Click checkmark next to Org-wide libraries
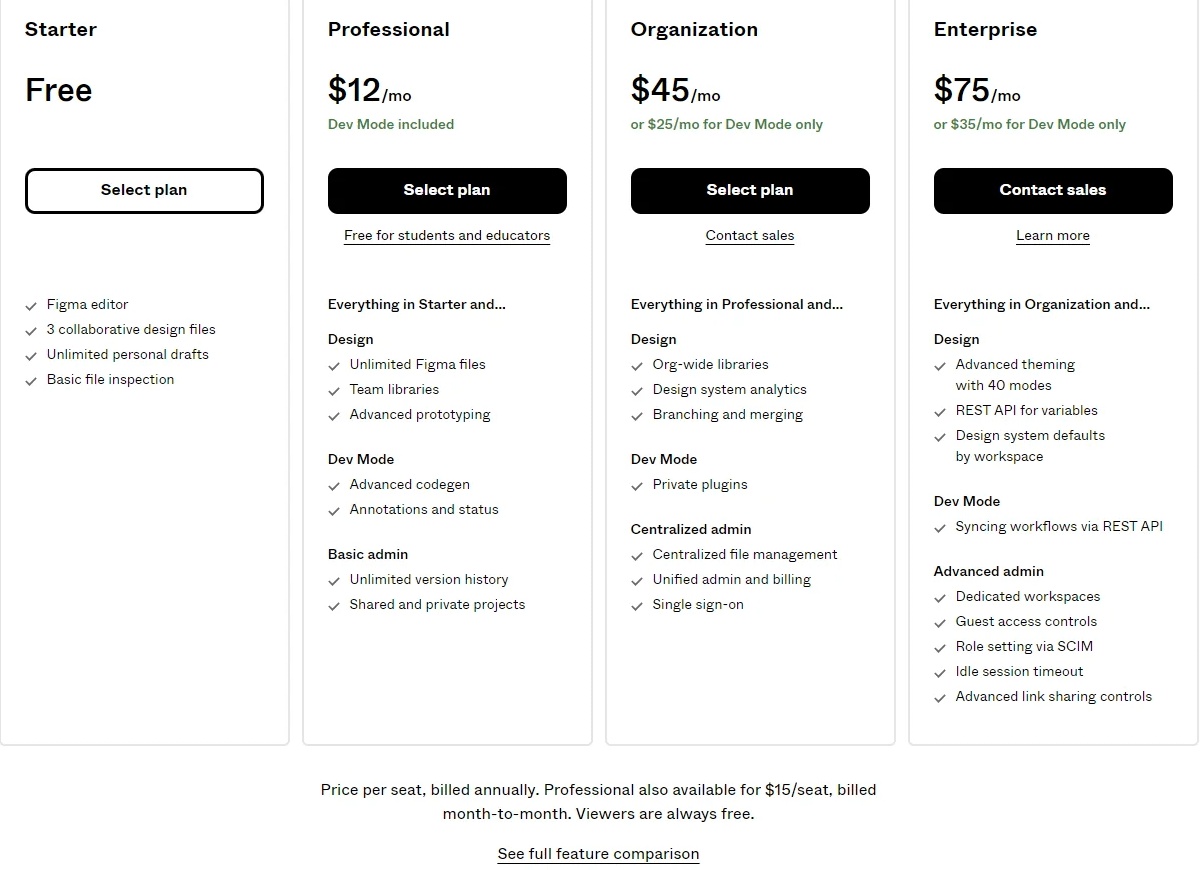This screenshot has width=1200, height=870. (638, 365)
